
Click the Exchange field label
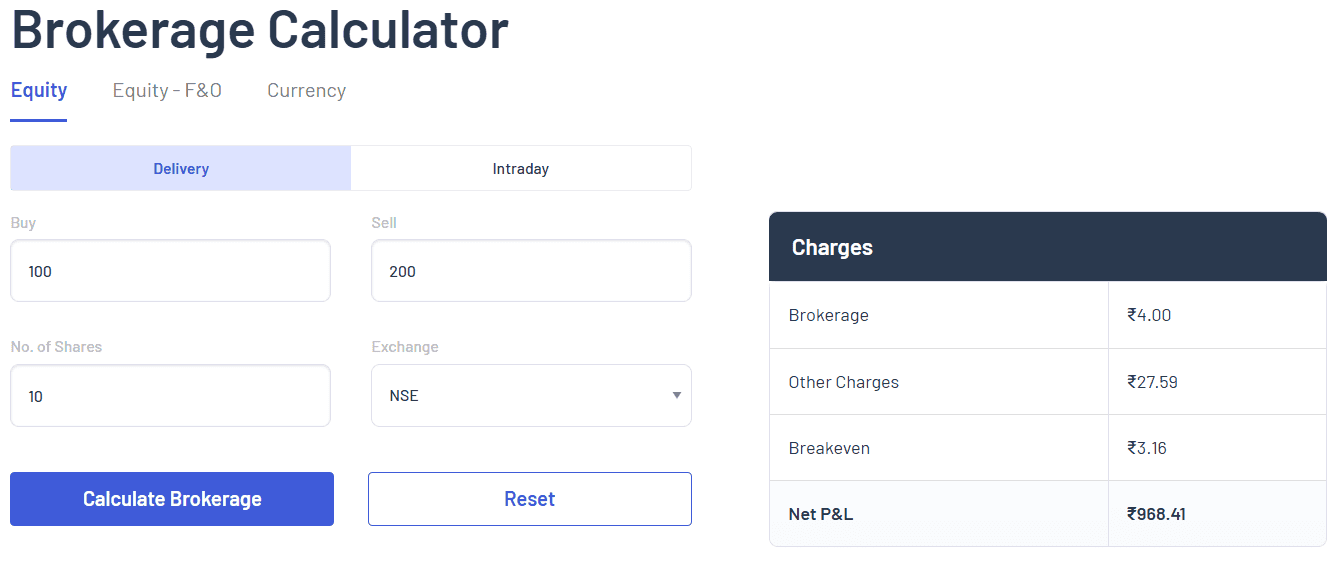click(405, 347)
